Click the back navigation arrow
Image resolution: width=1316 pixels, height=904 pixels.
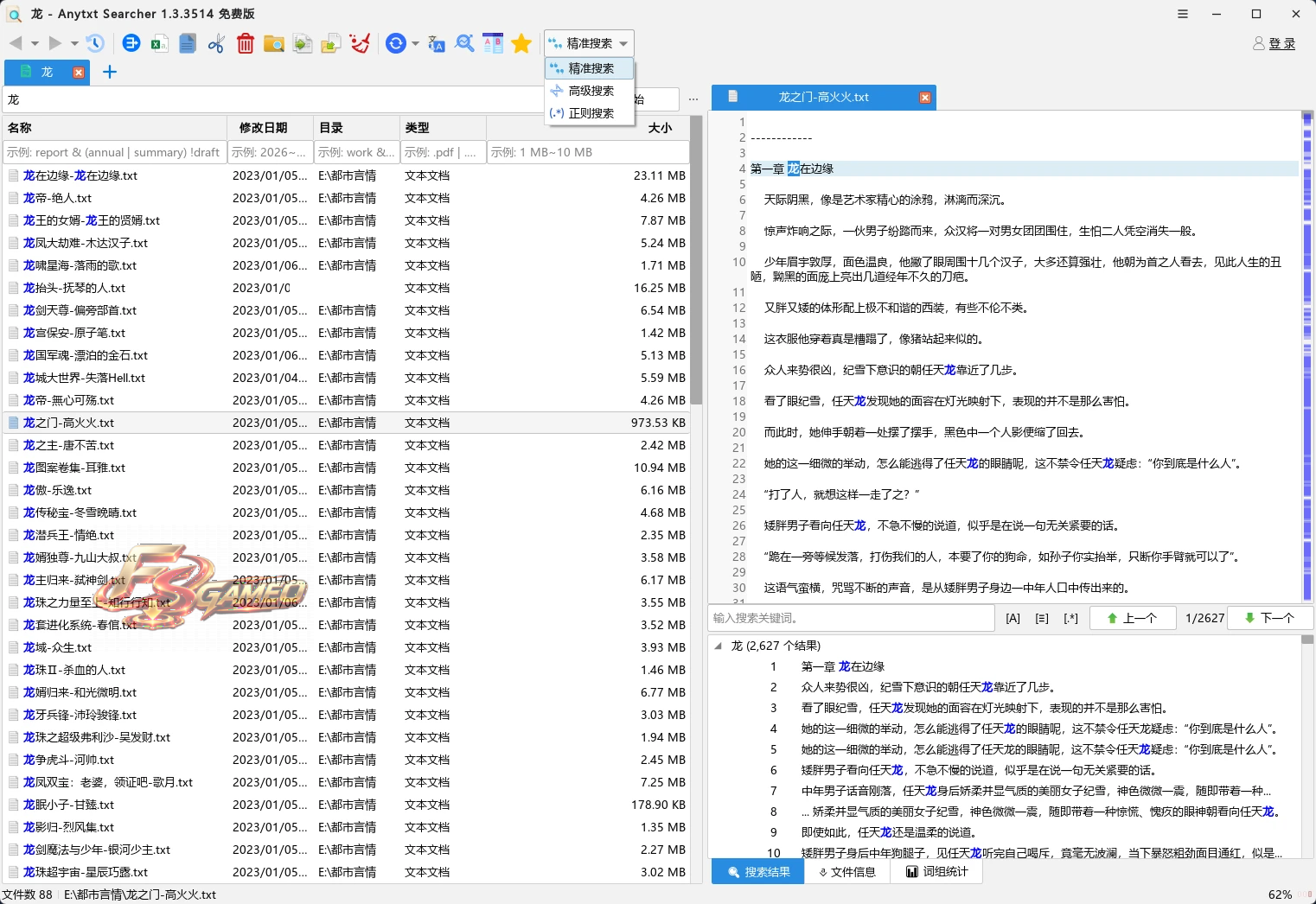pos(16,43)
